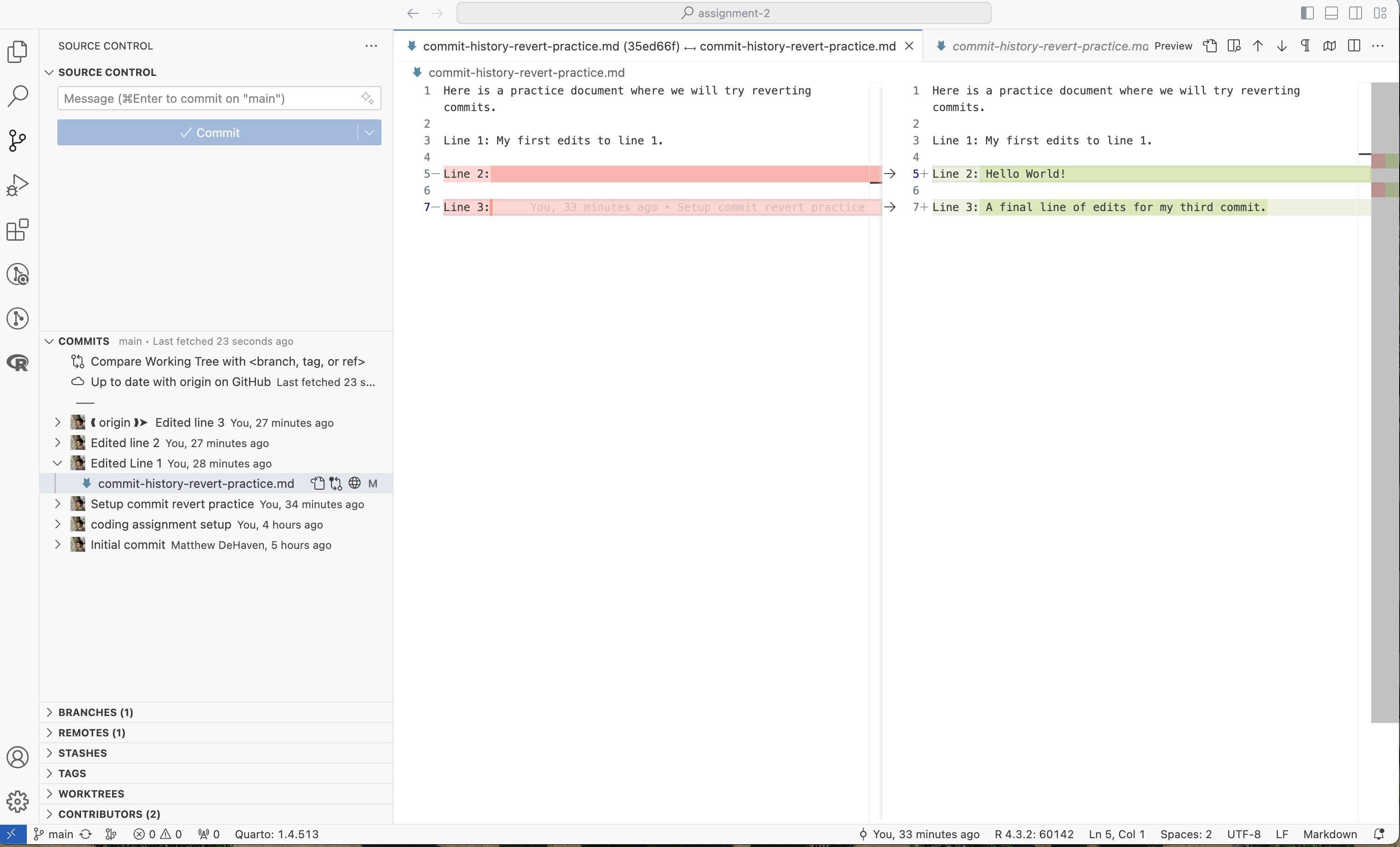Click the diff overview ruler scrollbar
Image resolution: width=1400 pixels, height=847 pixels.
click(x=1385, y=398)
